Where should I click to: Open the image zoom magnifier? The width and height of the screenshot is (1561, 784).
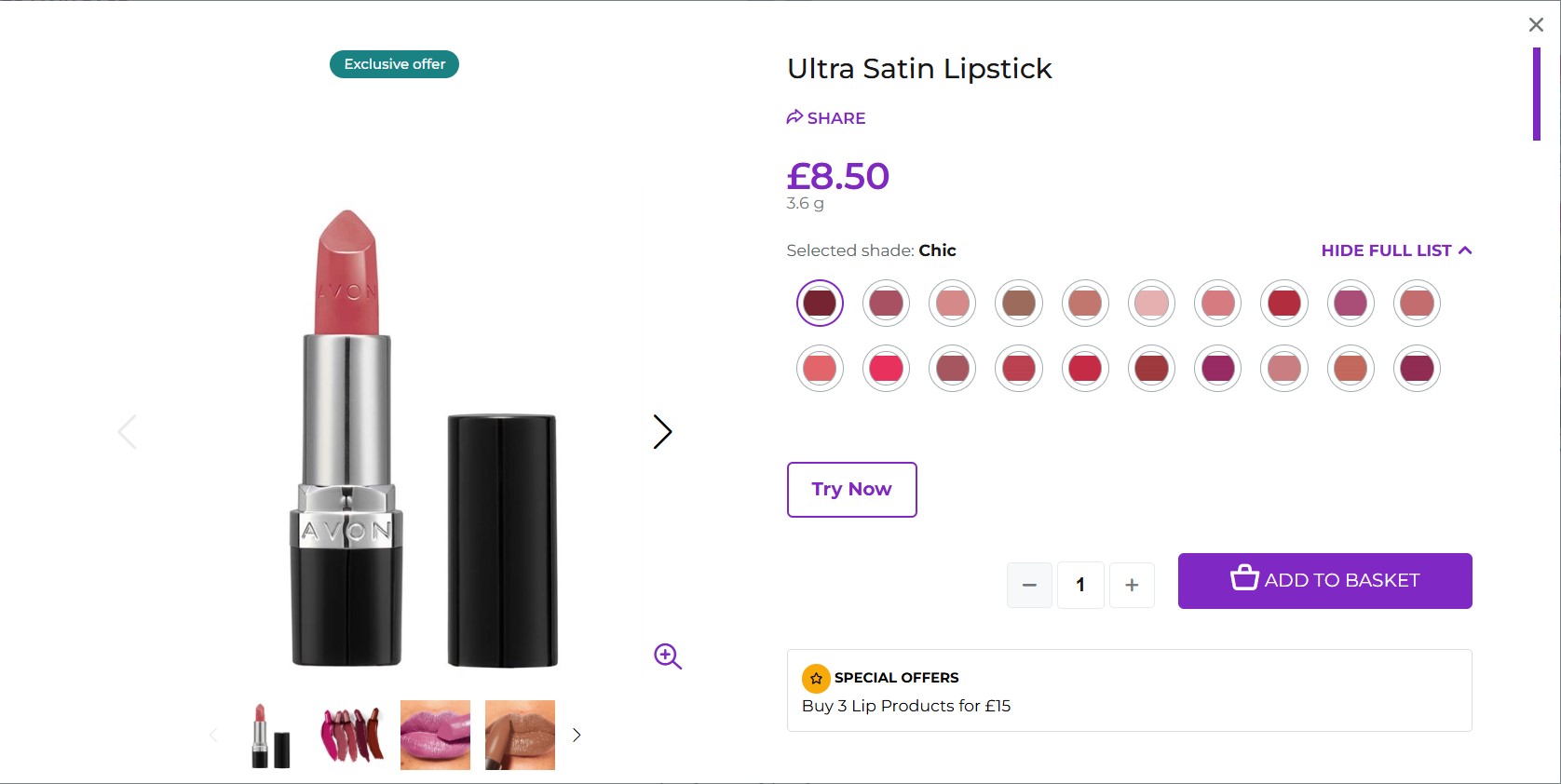pos(667,656)
